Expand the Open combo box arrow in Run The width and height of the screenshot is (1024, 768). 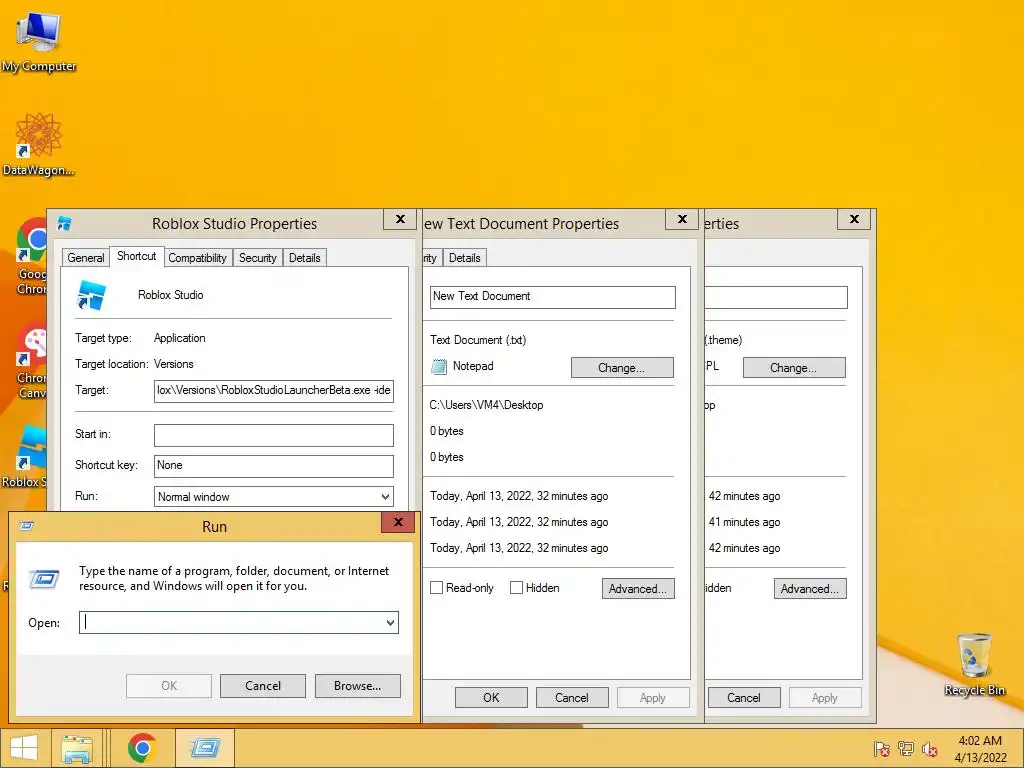[390, 622]
